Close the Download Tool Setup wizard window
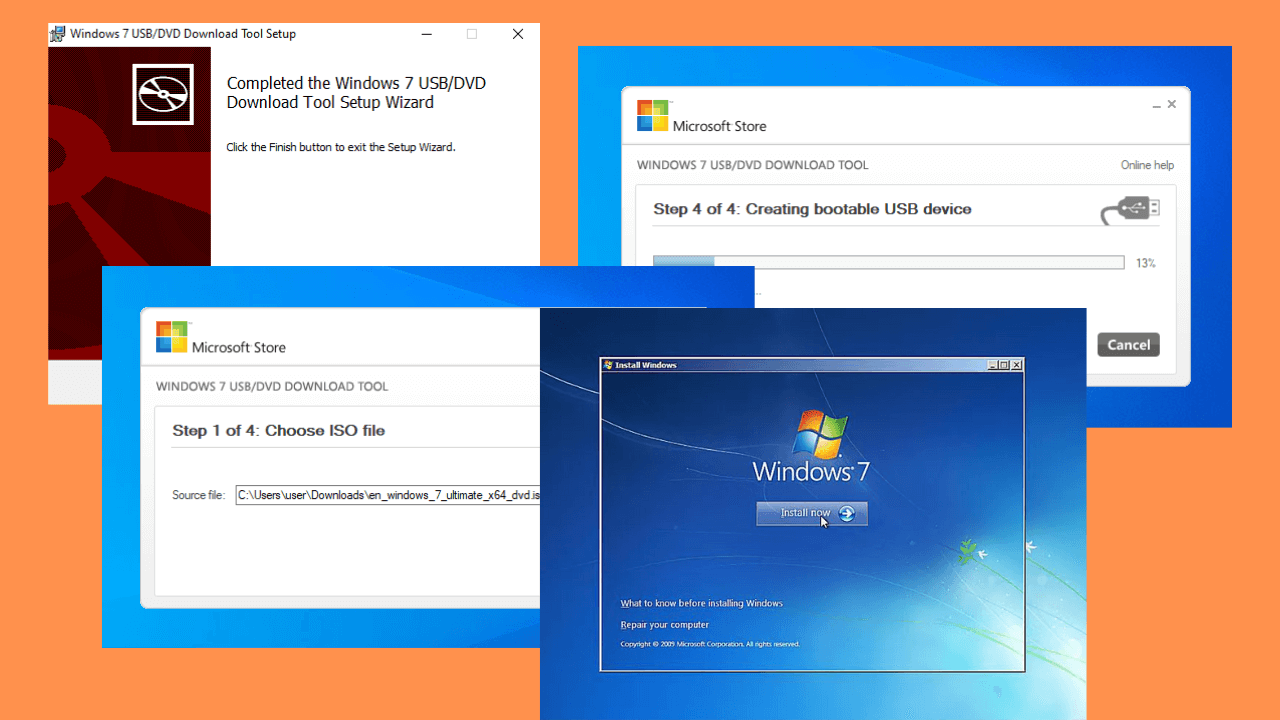 coord(518,34)
